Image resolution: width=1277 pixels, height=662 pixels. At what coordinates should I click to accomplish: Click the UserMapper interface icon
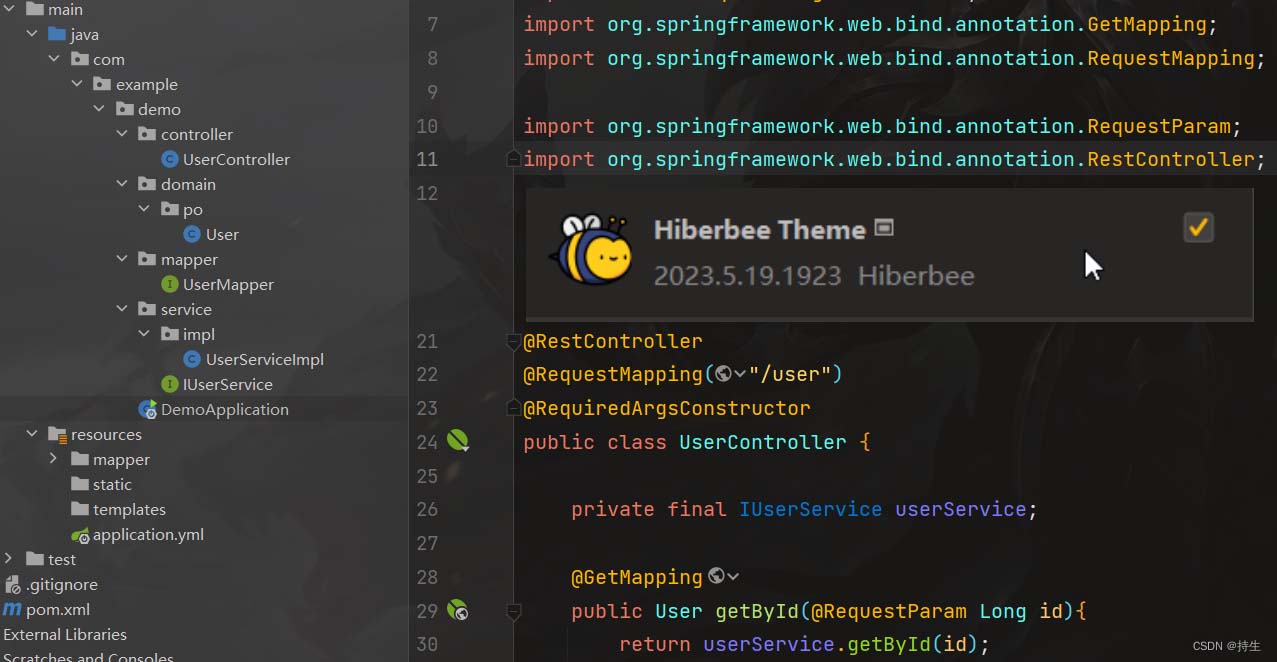pyautogui.click(x=170, y=284)
